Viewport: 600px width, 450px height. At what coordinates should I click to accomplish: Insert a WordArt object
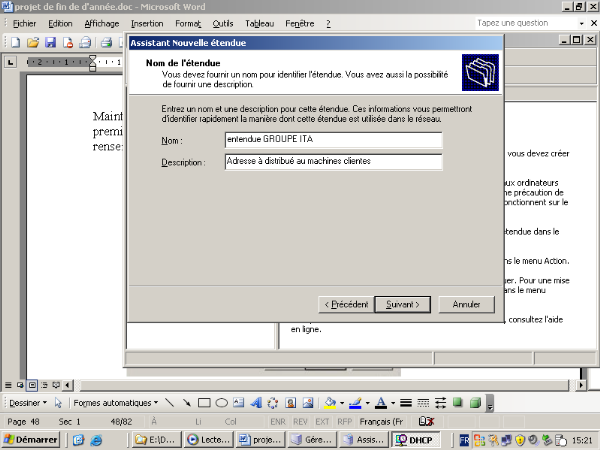[256, 403]
